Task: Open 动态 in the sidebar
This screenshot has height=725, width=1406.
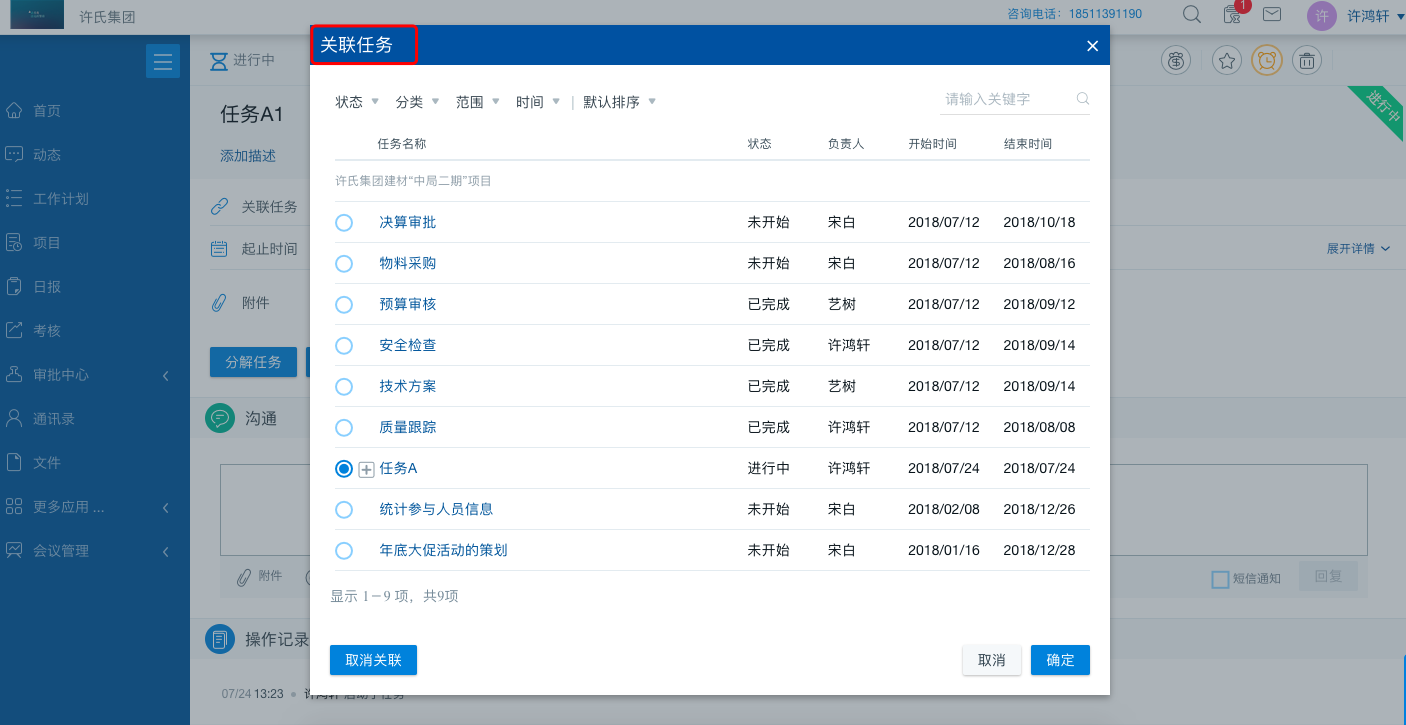Action: pos(47,155)
